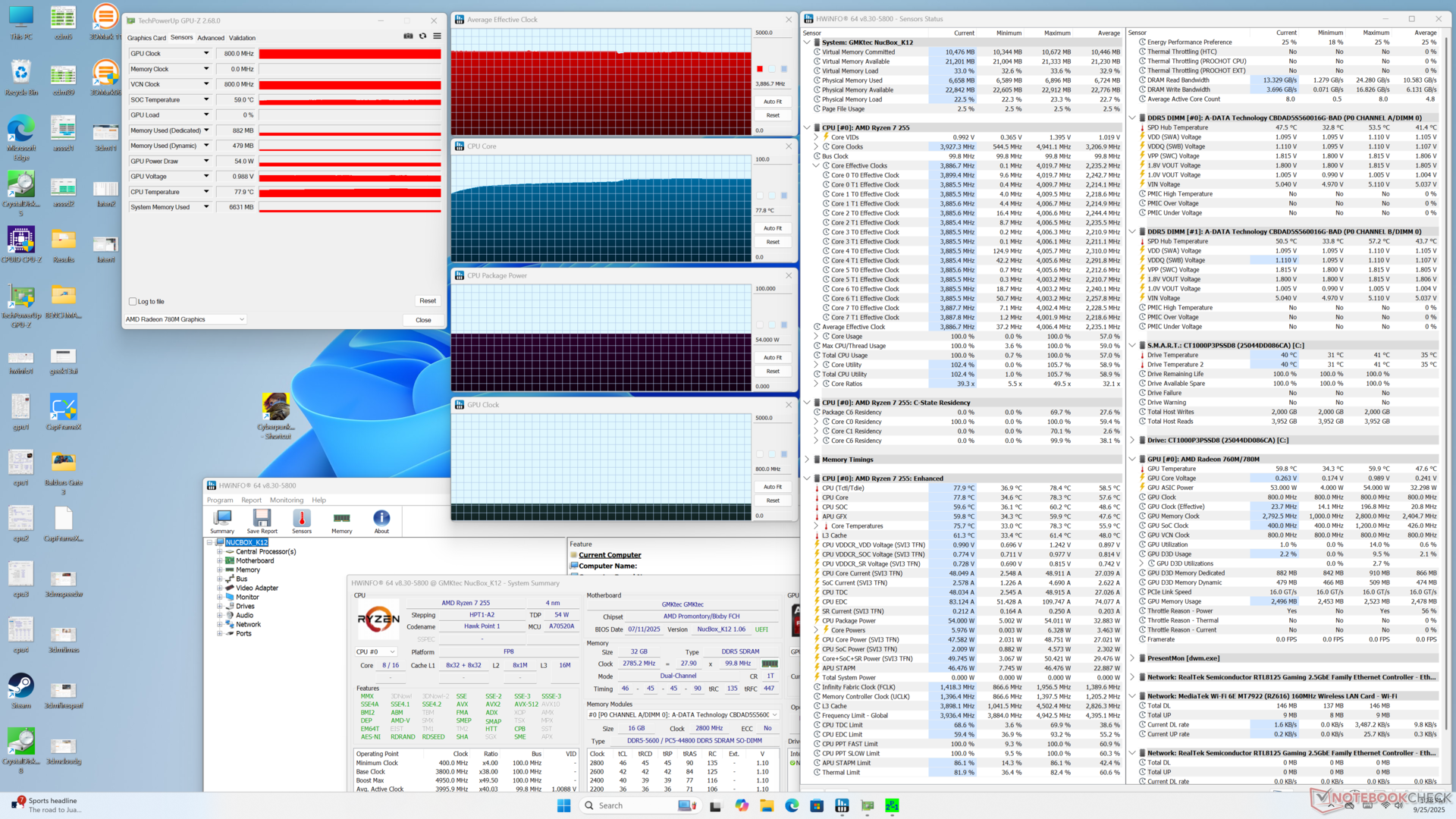
Task: Click red color swatch in Average Effective Clock
Action: [x=760, y=69]
